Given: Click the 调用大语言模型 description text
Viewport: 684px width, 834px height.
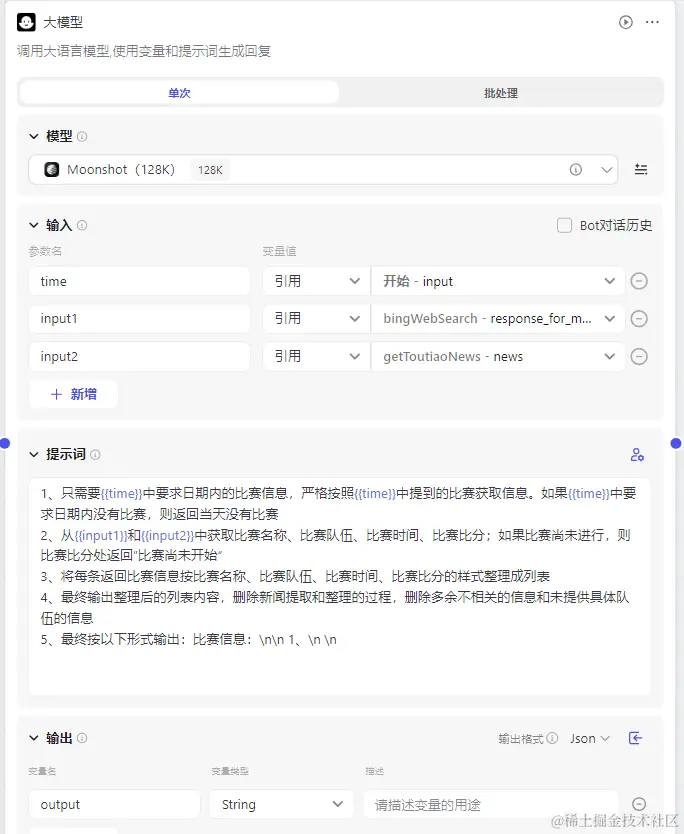Looking at the screenshot, I should coord(144,51).
